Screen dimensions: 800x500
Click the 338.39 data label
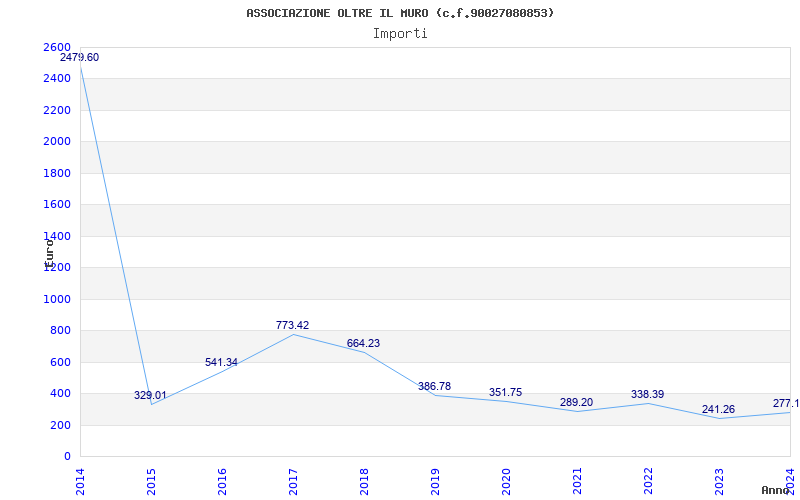(647, 394)
